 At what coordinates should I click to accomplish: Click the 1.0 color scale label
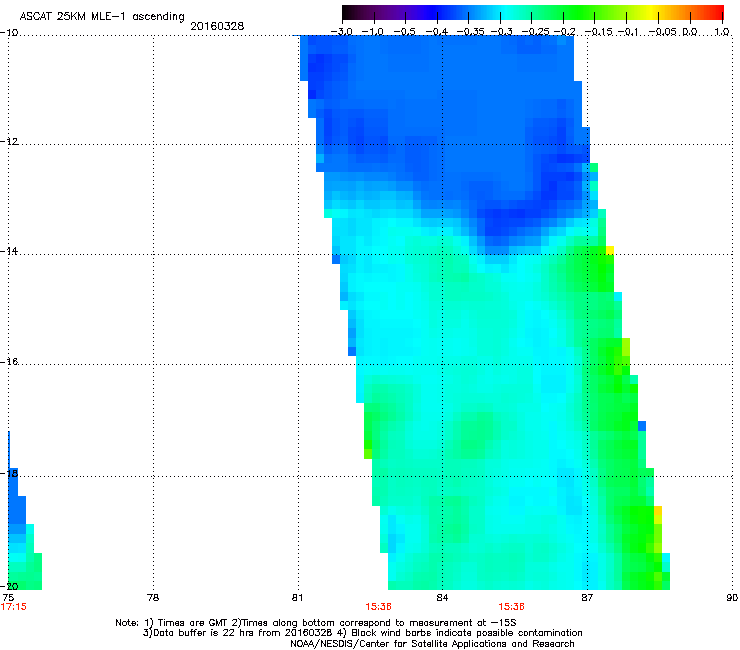click(722, 32)
